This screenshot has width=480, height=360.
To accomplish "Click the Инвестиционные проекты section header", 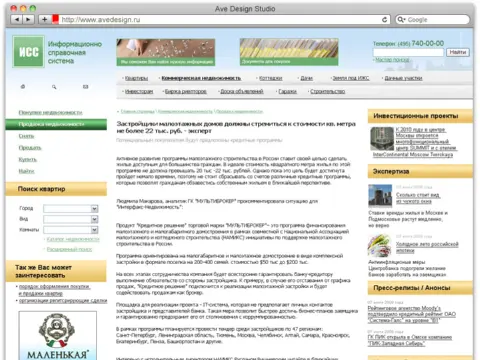I will pyautogui.click(x=420, y=116).
